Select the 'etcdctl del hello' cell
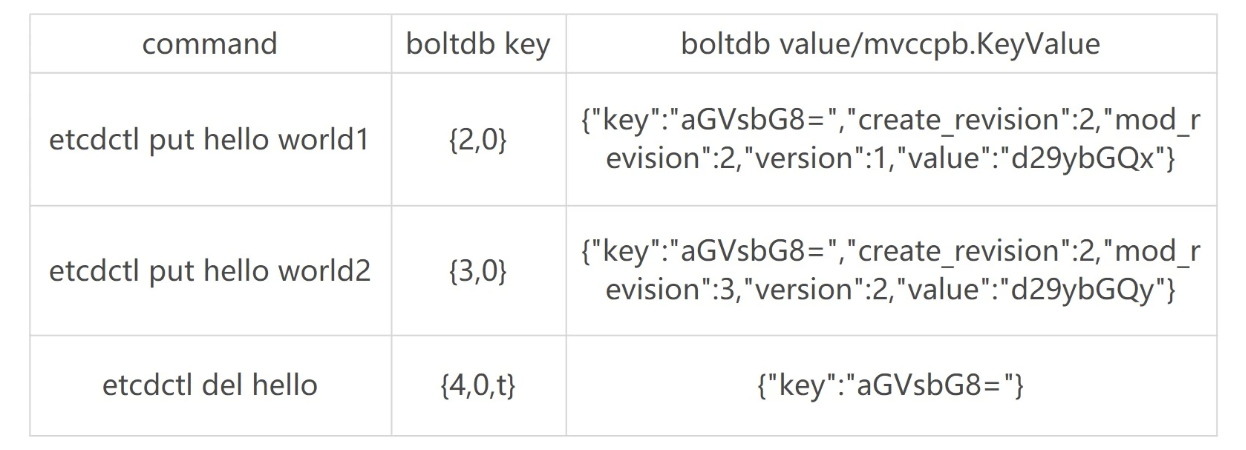1246x450 pixels. [x=209, y=385]
